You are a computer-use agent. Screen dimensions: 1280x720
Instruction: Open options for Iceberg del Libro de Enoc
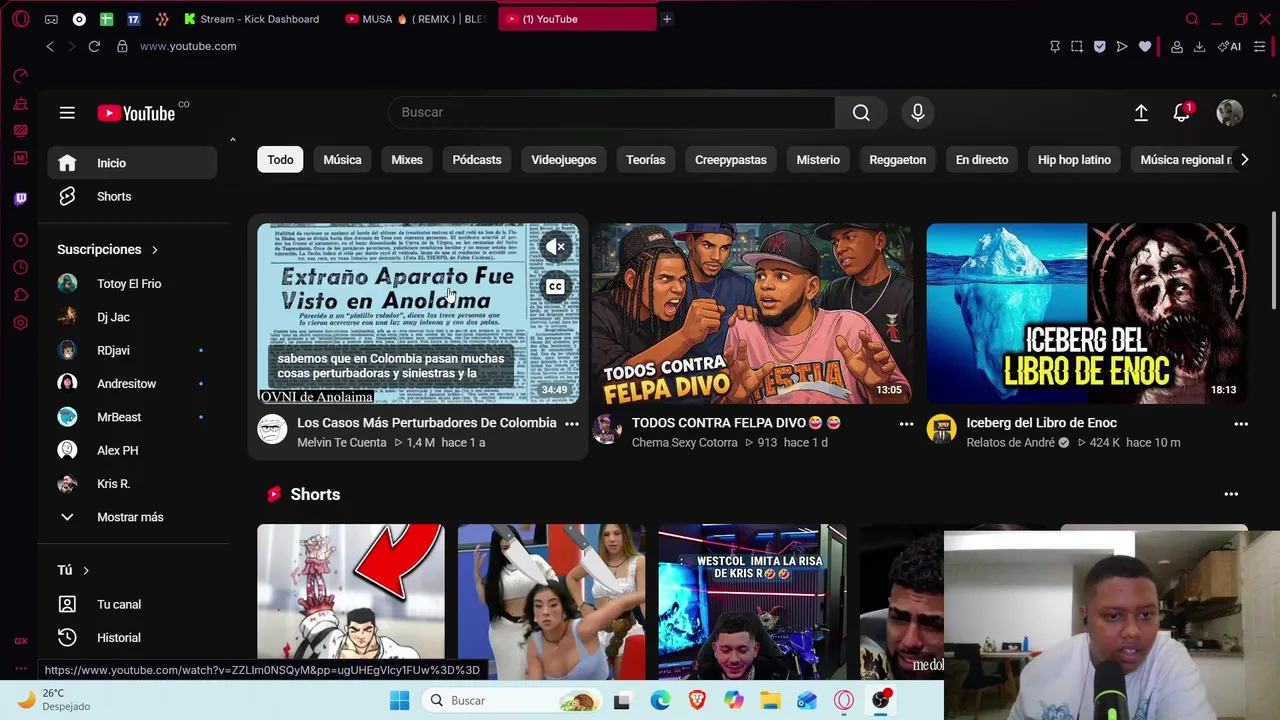1241,424
